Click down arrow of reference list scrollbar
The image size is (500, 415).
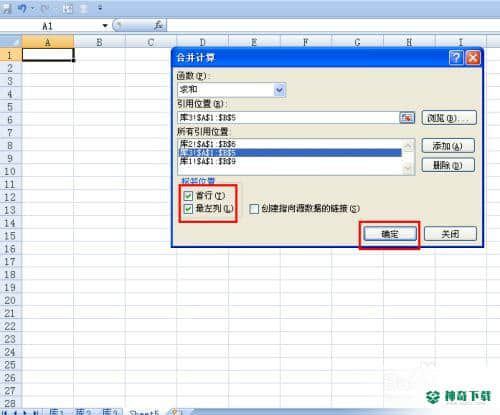click(408, 169)
